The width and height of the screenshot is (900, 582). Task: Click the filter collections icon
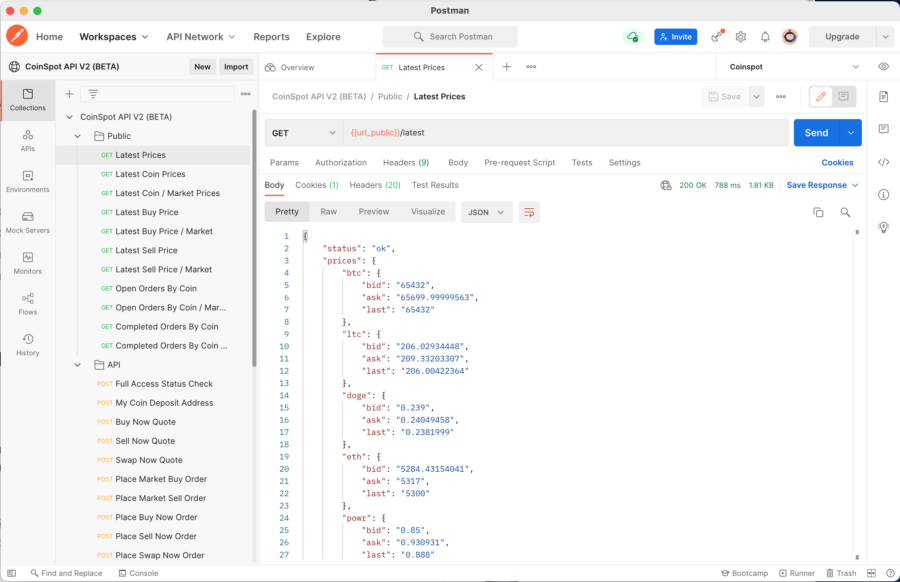click(93, 94)
